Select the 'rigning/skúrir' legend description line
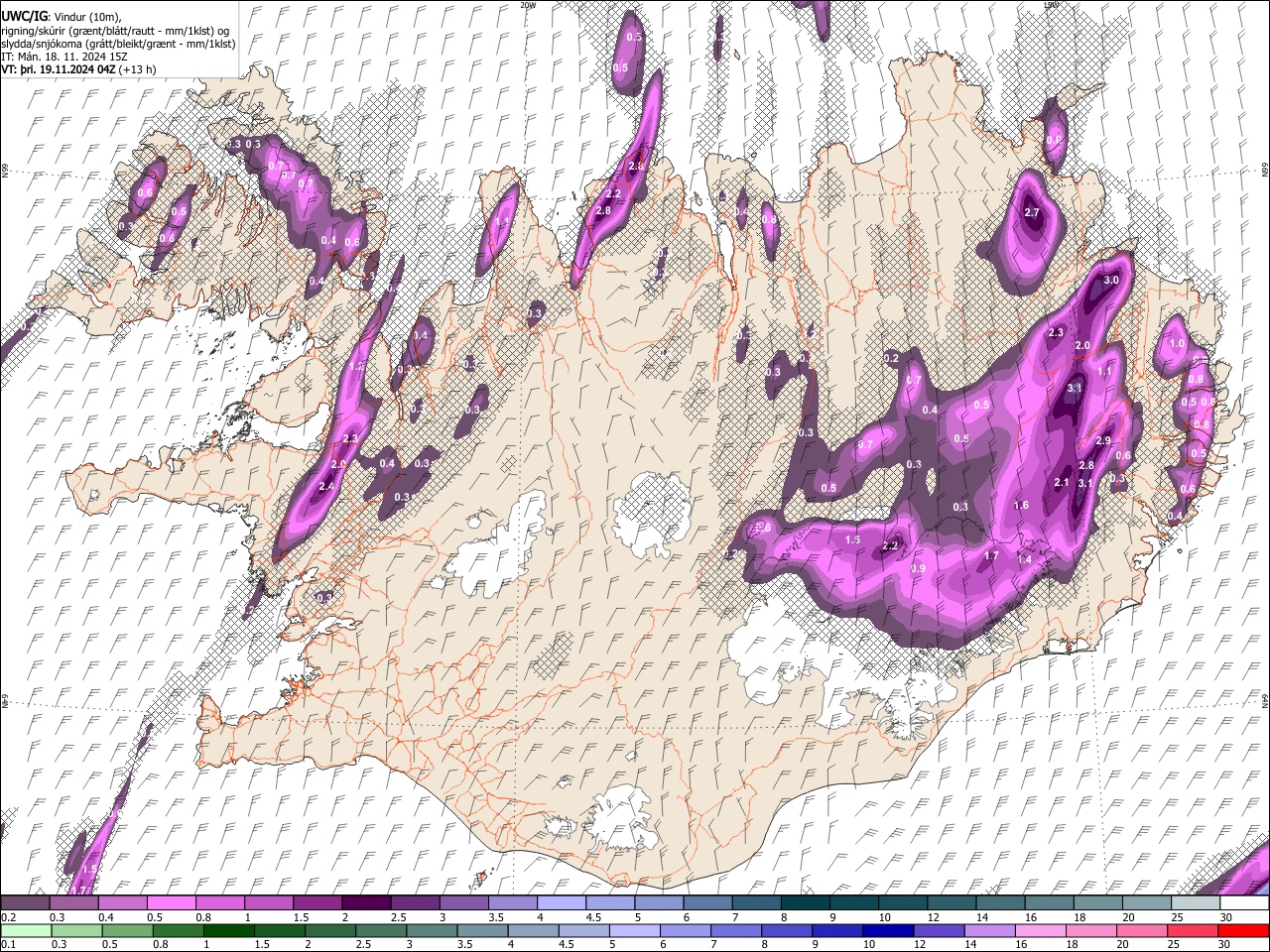The width and height of the screenshot is (1270, 952). pyautogui.click(x=115, y=31)
